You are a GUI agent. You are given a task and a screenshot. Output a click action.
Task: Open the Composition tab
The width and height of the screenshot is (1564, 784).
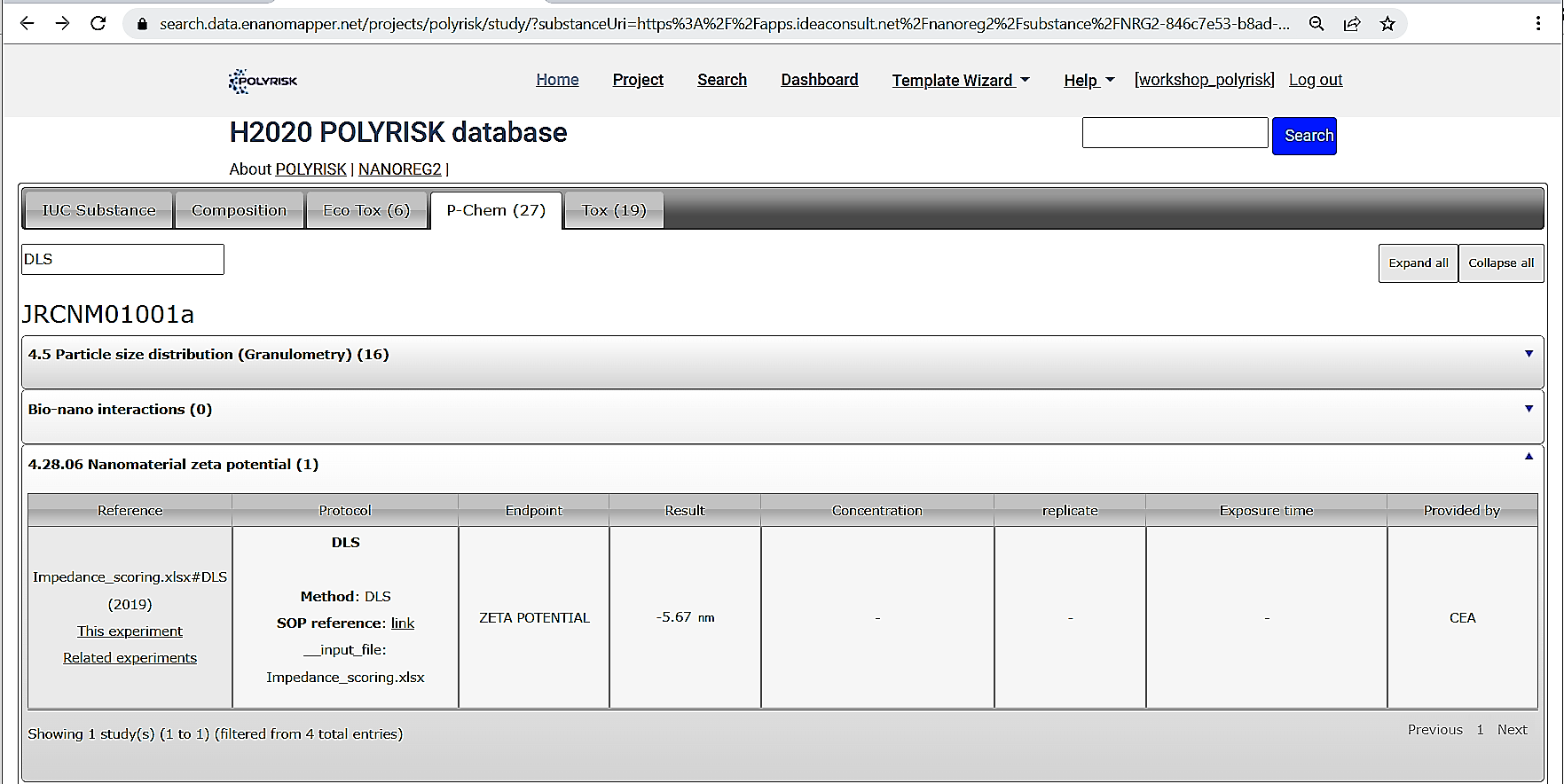tap(240, 211)
